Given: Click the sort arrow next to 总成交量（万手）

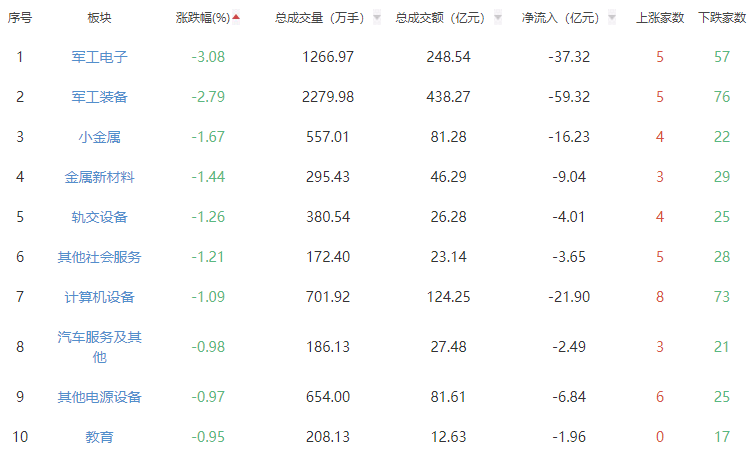Looking at the screenshot, I should point(376,18).
